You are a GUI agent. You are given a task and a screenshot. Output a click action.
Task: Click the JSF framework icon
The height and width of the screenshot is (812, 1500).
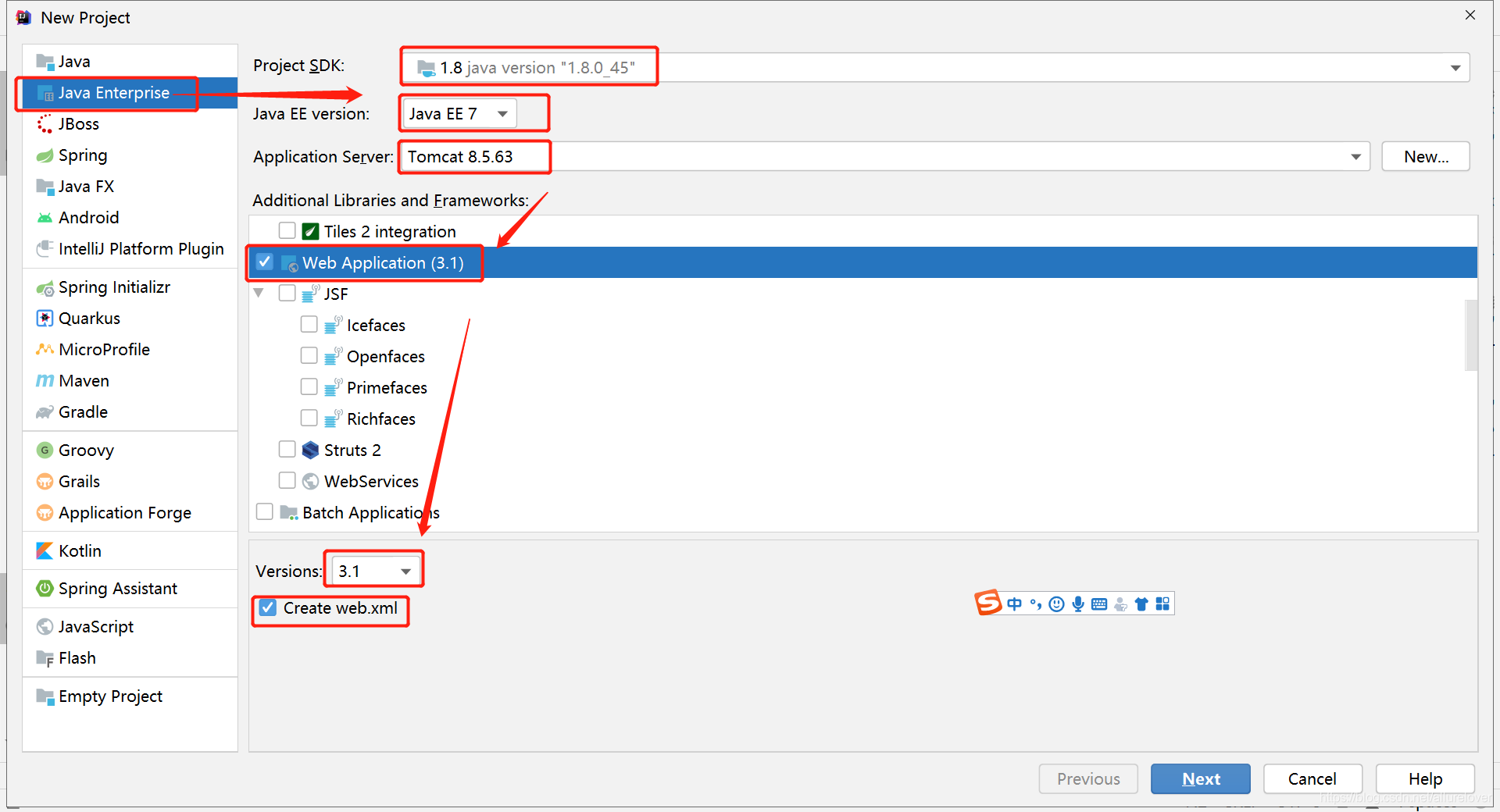[x=310, y=294]
